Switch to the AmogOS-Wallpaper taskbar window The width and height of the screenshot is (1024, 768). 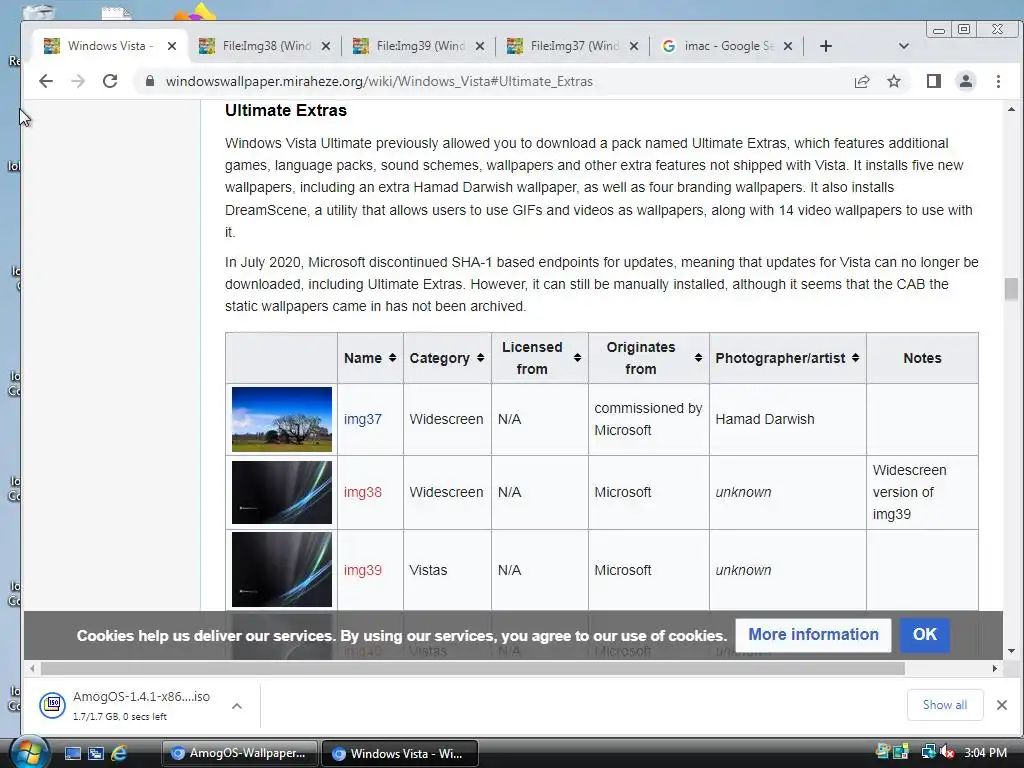pos(239,753)
